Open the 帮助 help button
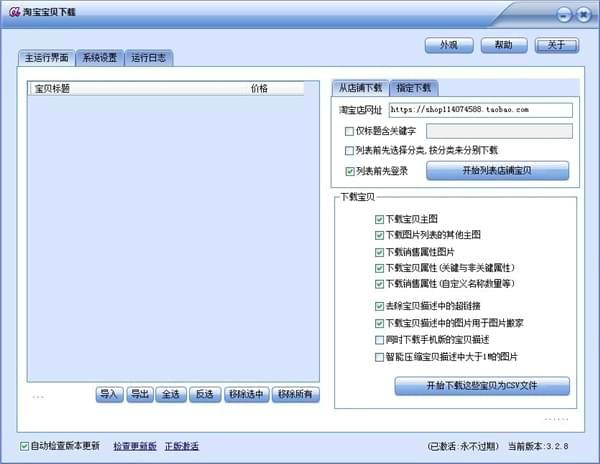This screenshot has height=464, width=600. 504,45
